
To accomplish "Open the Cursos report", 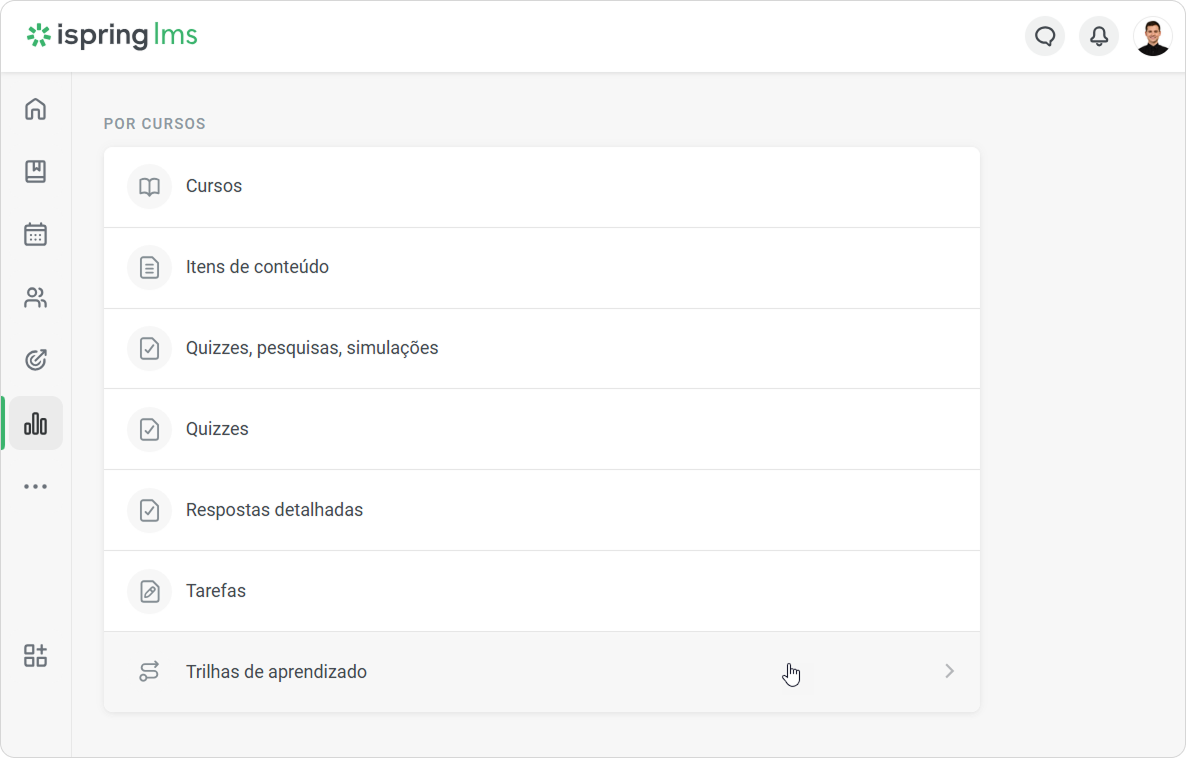I will (x=542, y=187).
